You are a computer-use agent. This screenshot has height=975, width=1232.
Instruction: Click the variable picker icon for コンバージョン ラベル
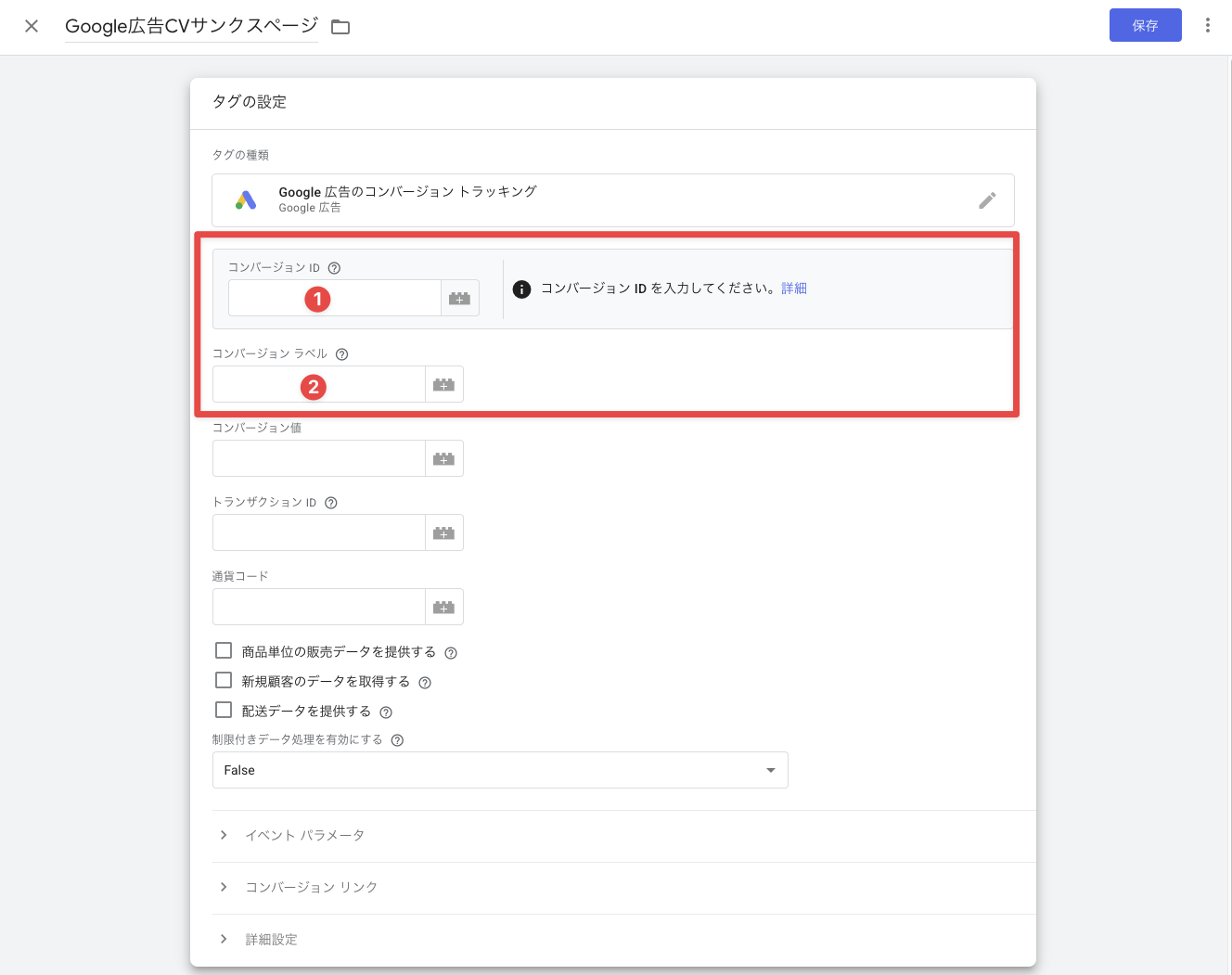pyautogui.click(x=443, y=384)
